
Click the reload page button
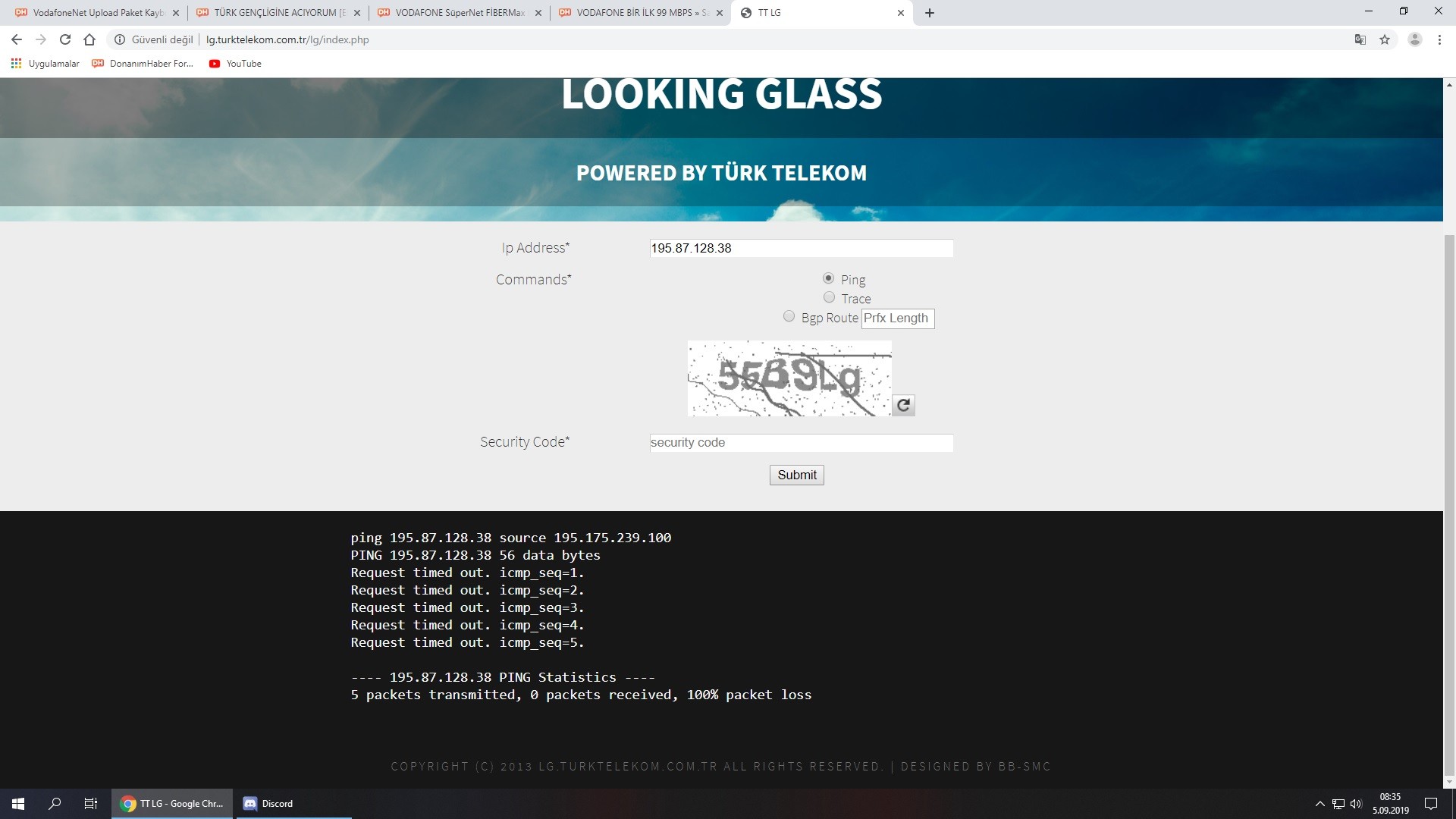coord(65,39)
